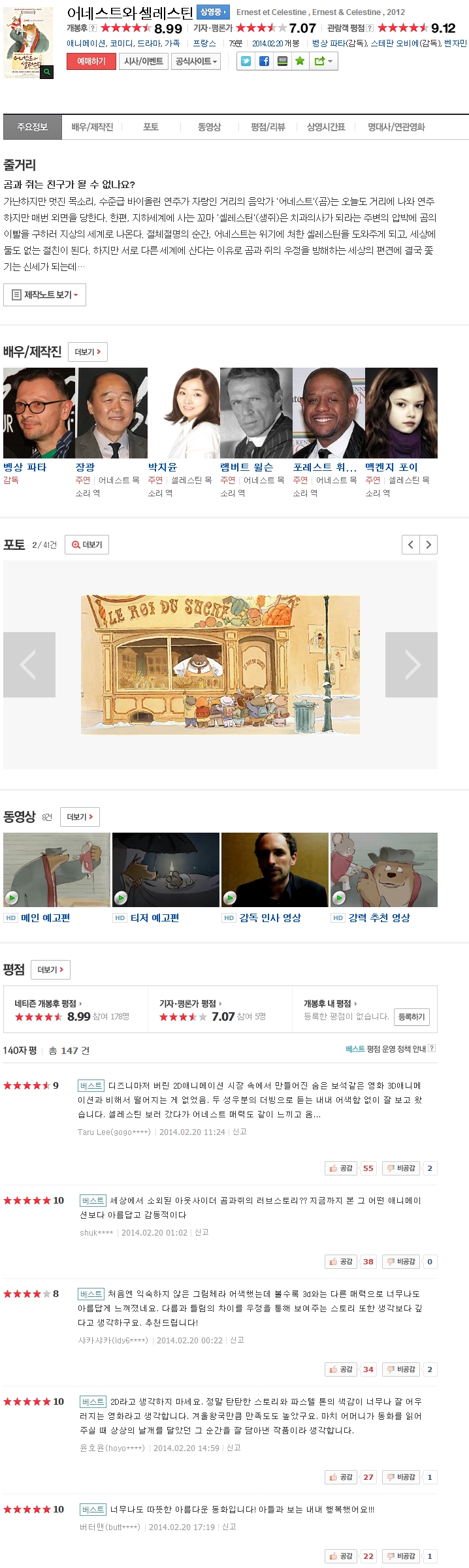Click the large right arrow on the photo viewer
Screen dimensions: 469x1568
click(412, 665)
